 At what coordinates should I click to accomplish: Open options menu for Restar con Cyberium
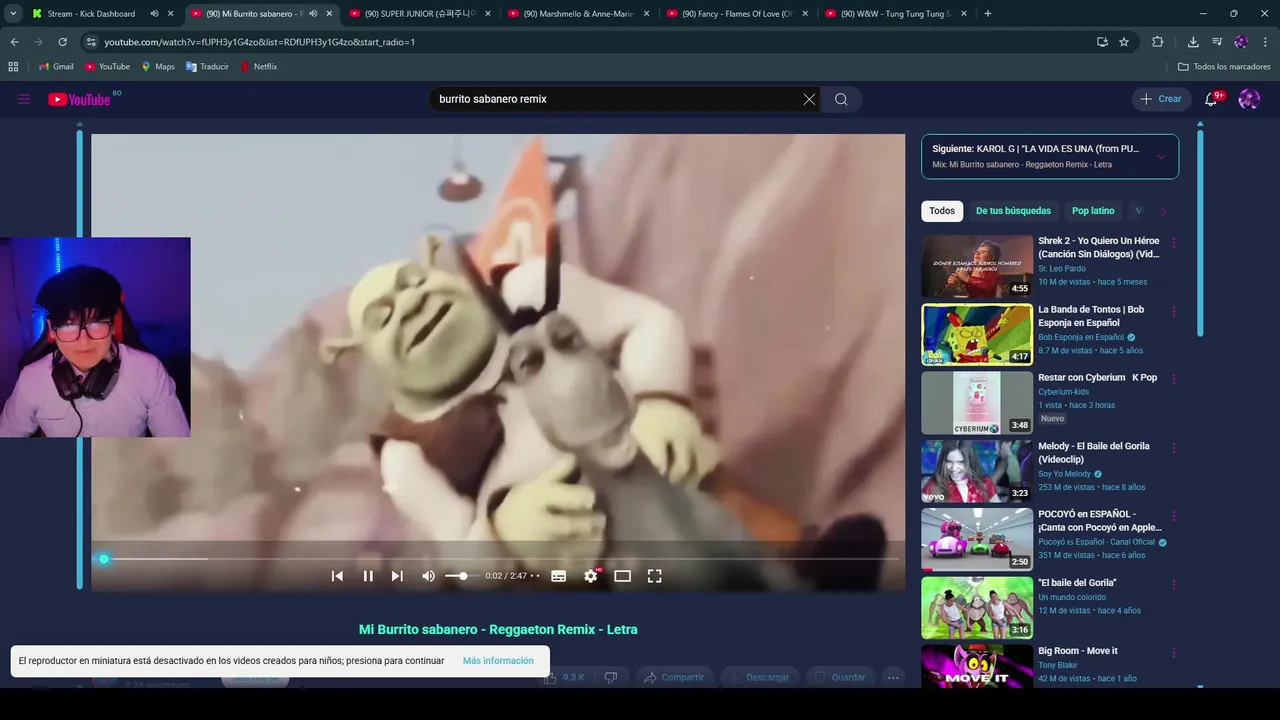tap(1174, 379)
